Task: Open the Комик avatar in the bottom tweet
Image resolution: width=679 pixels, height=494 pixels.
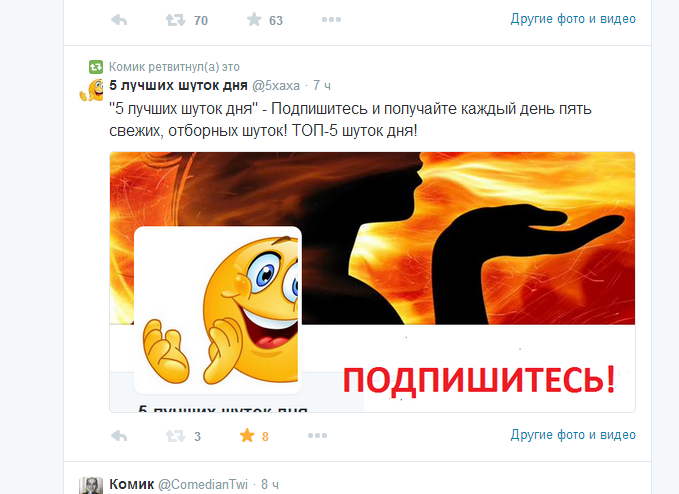Action: 91,485
